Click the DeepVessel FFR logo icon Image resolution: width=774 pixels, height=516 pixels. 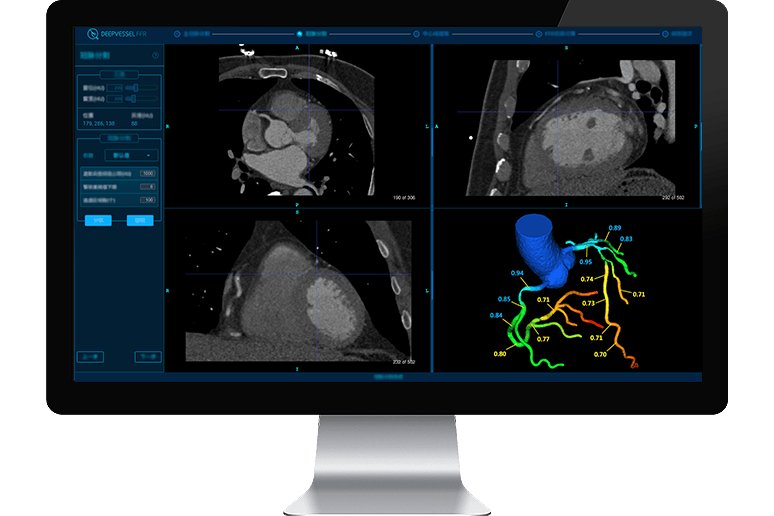point(92,34)
